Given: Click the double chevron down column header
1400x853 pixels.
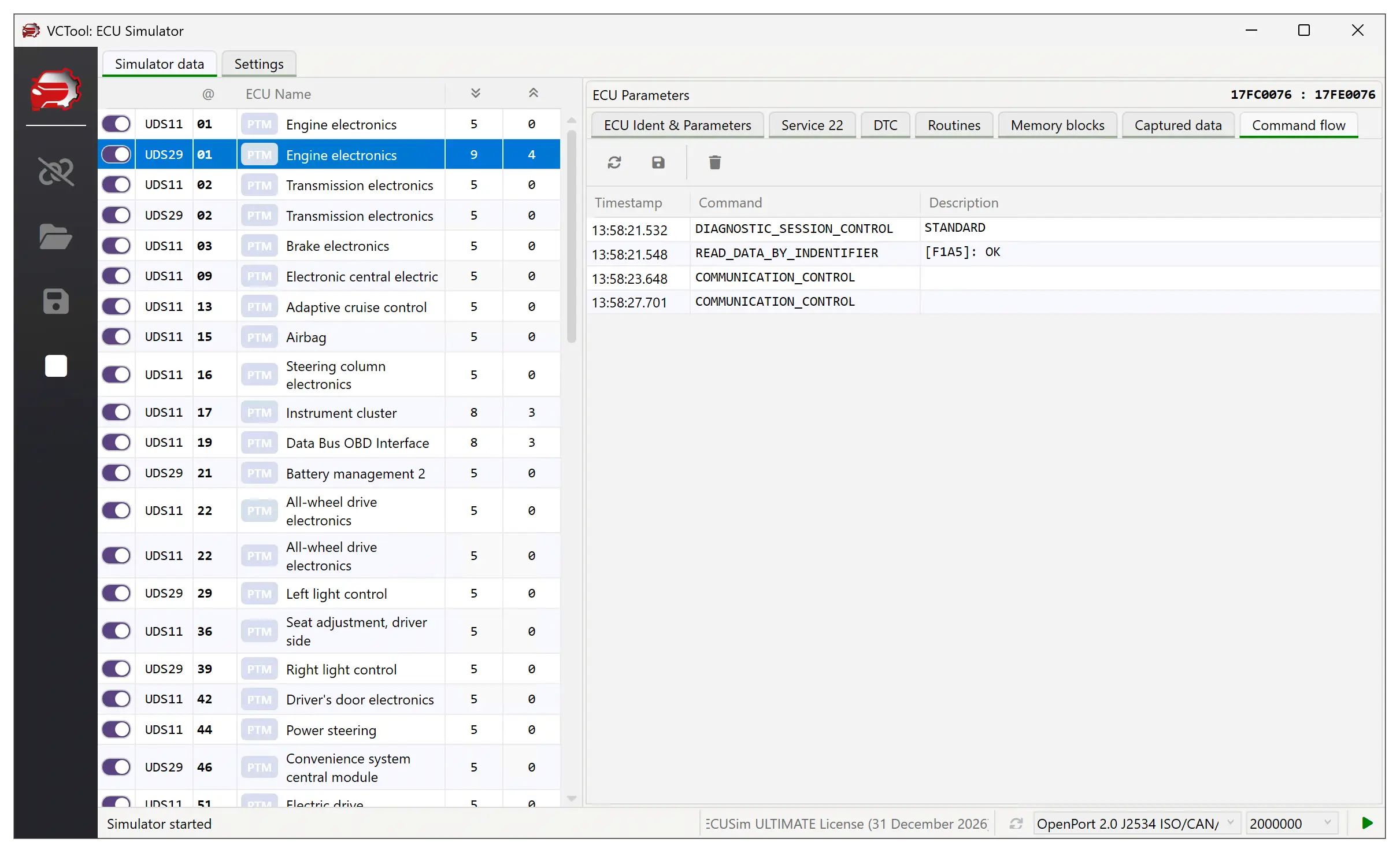Looking at the screenshot, I should tap(475, 94).
